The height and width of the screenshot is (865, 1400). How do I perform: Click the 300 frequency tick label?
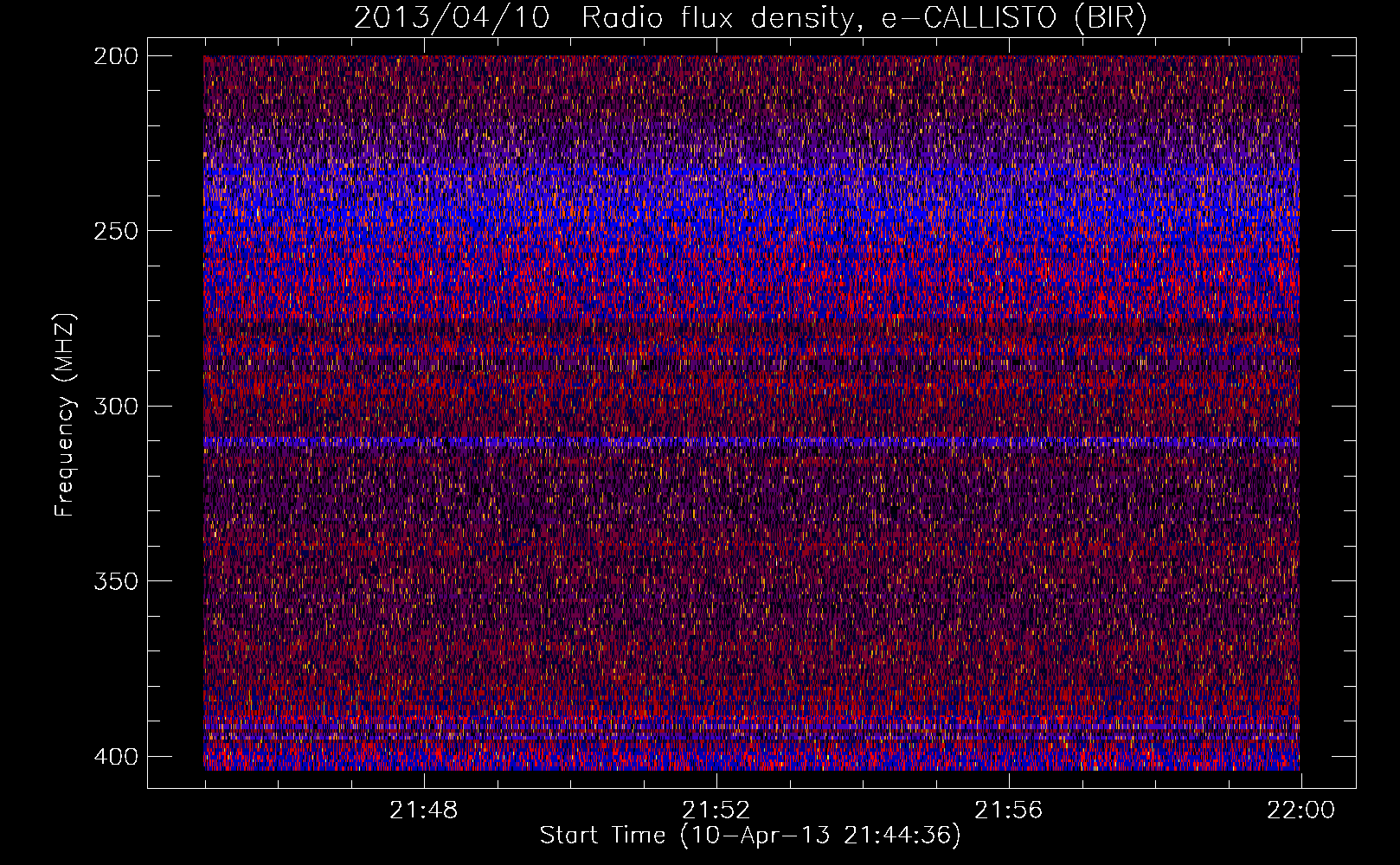point(115,406)
